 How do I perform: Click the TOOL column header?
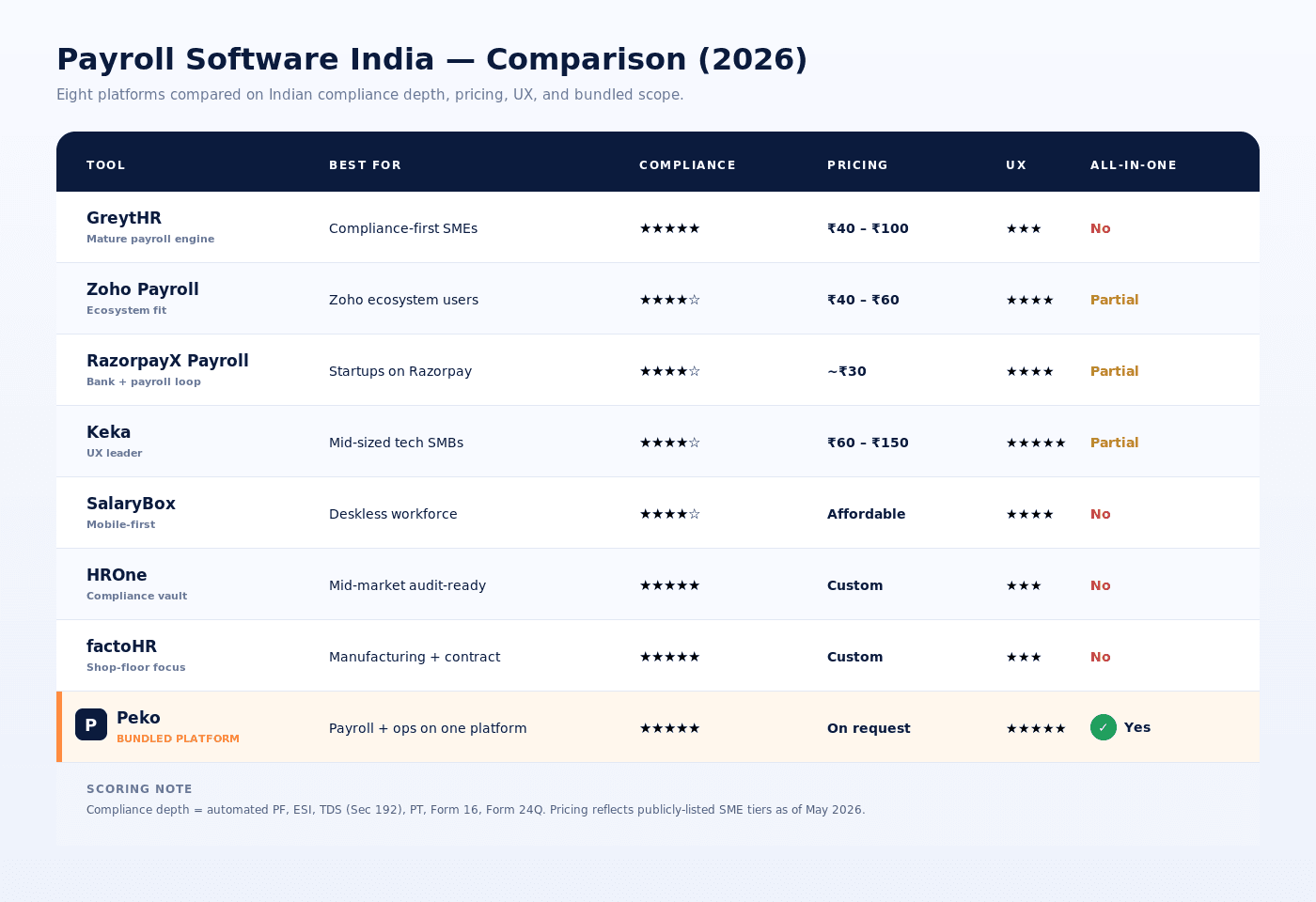pos(106,165)
